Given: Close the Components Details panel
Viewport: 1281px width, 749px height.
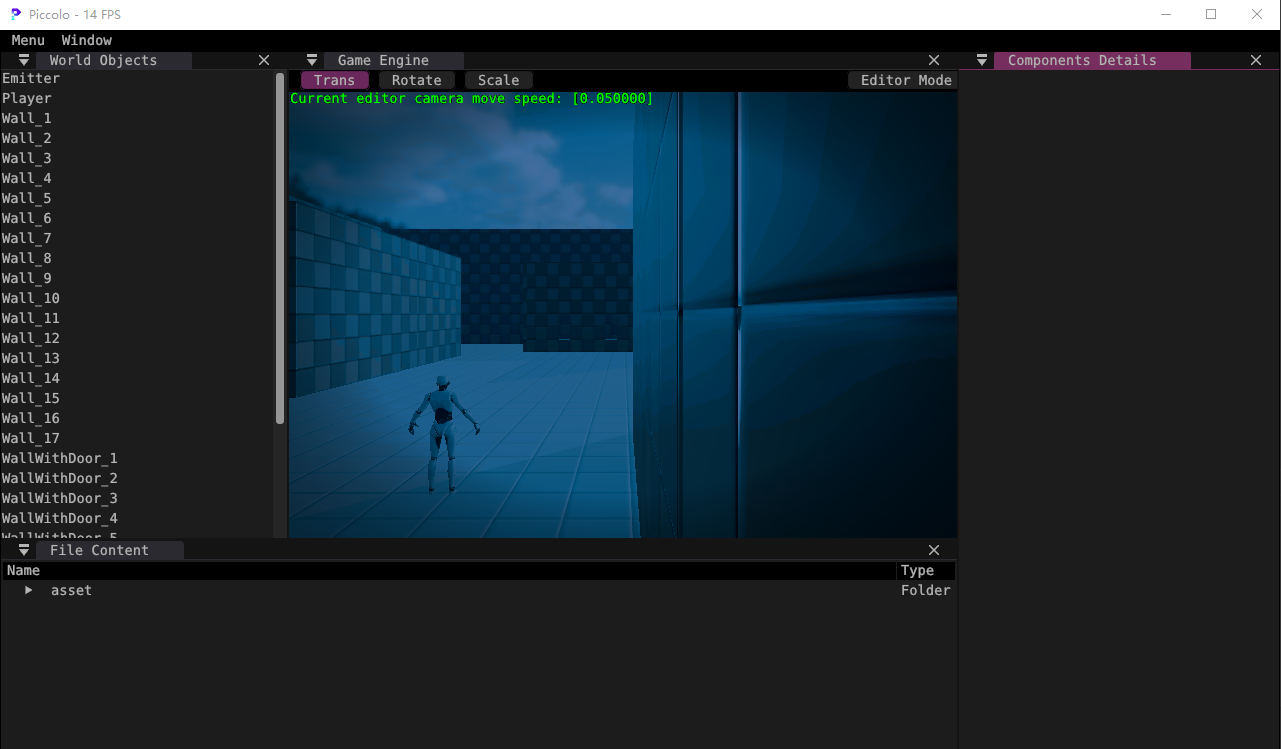Looking at the screenshot, I should click(1256, 60).
